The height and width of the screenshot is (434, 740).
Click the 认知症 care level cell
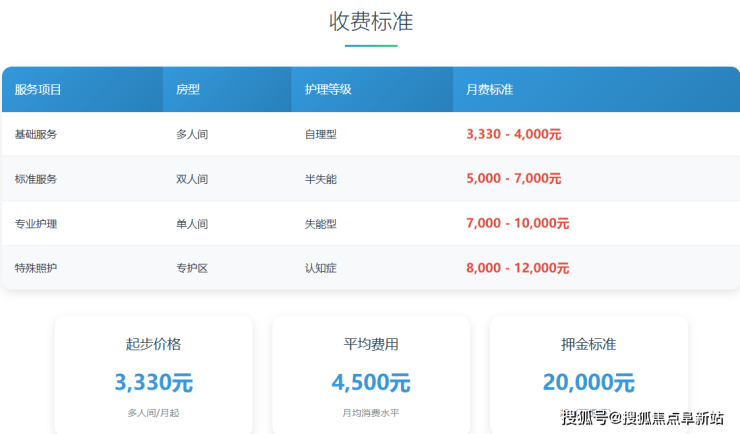pyautogui.click(x=321, y=268)
